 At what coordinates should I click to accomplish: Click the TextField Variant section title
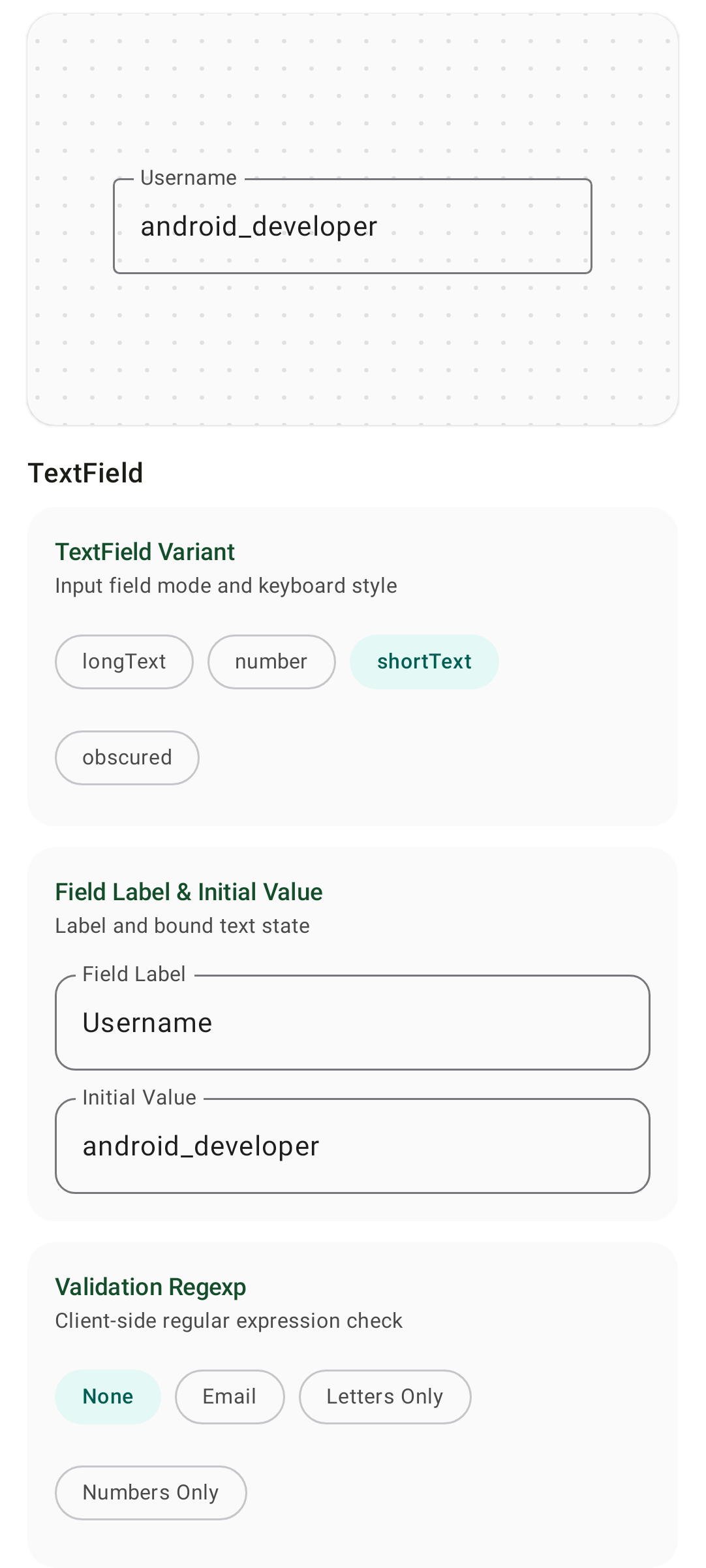[145, 552]
